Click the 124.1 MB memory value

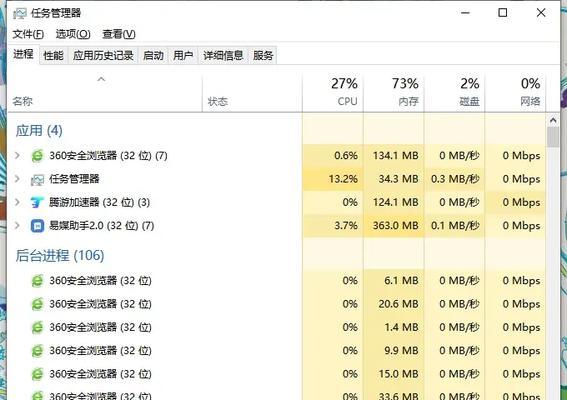coord(396,203)
